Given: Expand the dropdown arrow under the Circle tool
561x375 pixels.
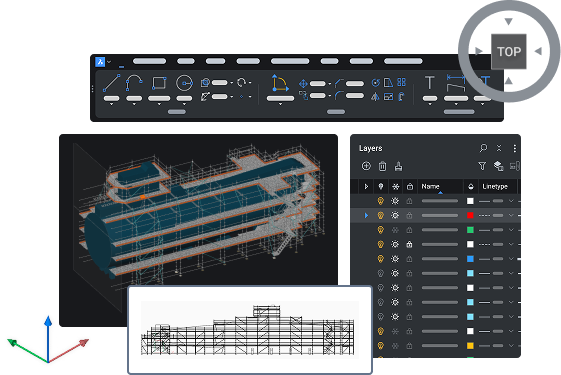Looking at the screenshot, I should [184, 104].
